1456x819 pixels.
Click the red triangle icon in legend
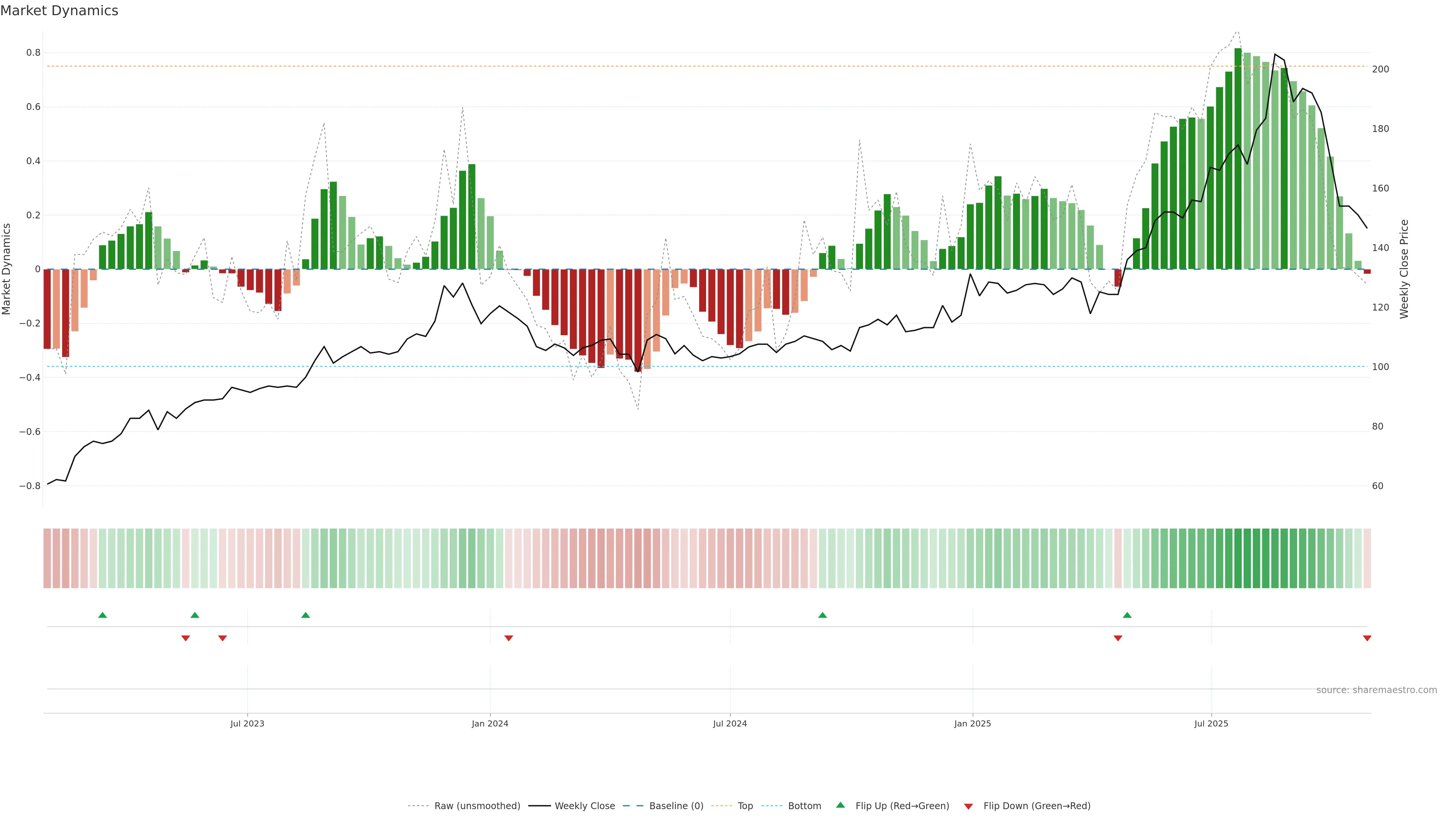968,806
